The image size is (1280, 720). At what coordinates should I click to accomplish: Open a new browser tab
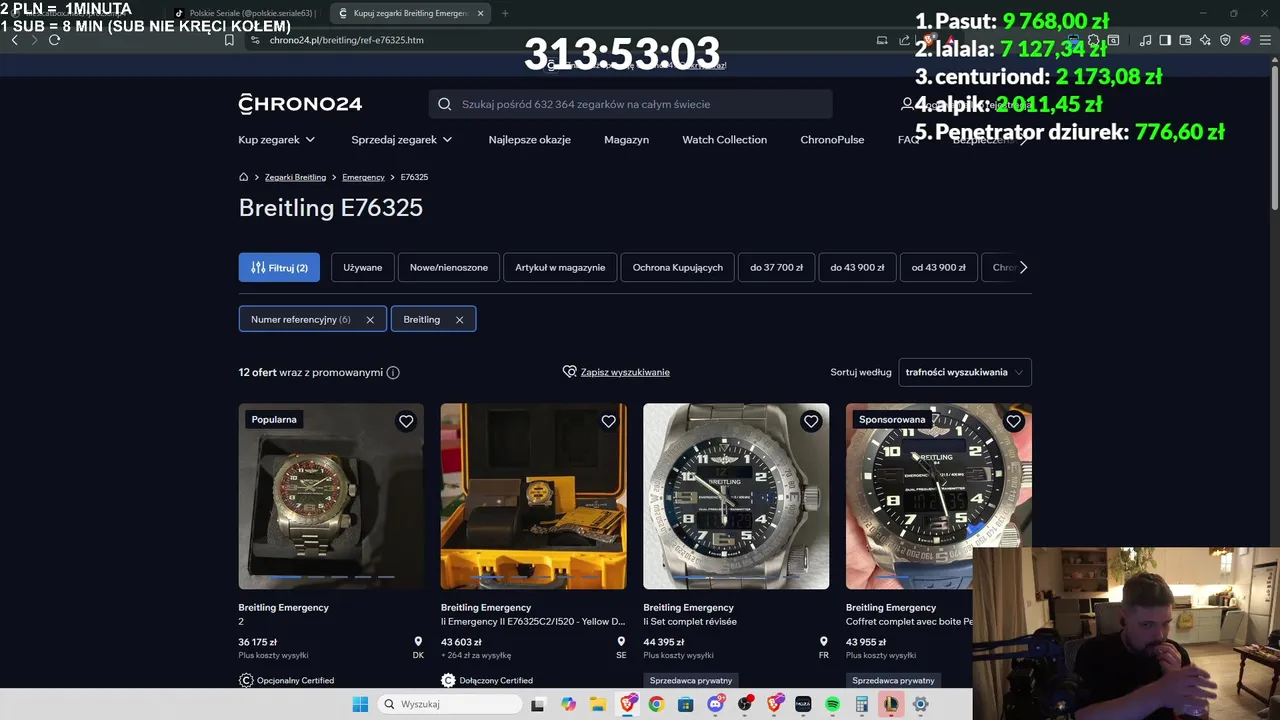pos(505,13)
